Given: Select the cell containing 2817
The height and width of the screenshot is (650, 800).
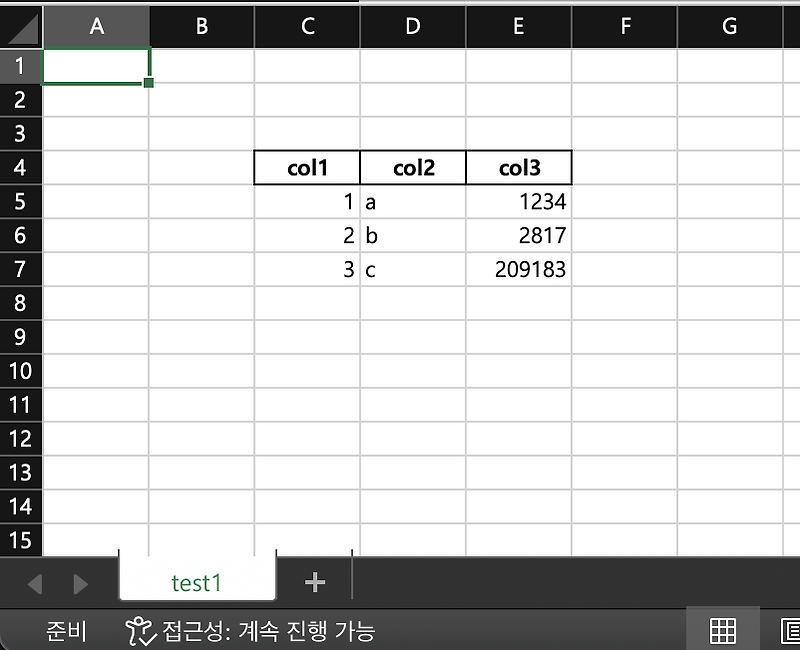Looking at the screenshot, I should coord(519,235).
